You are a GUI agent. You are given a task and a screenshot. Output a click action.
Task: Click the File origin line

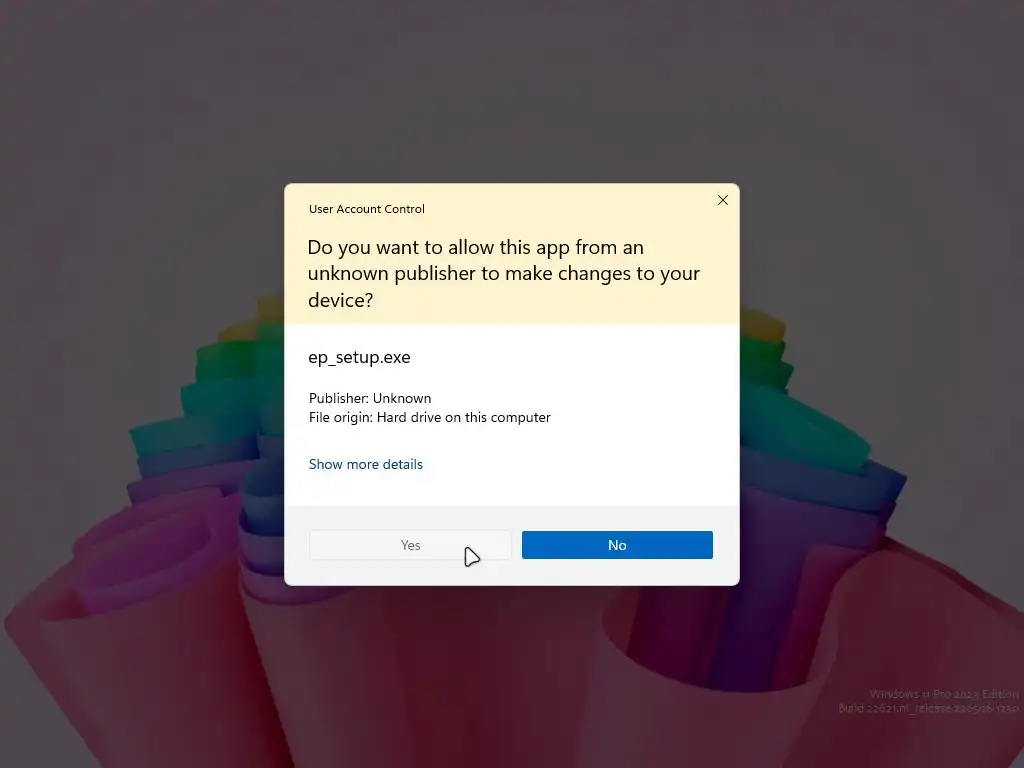[430, 417]
